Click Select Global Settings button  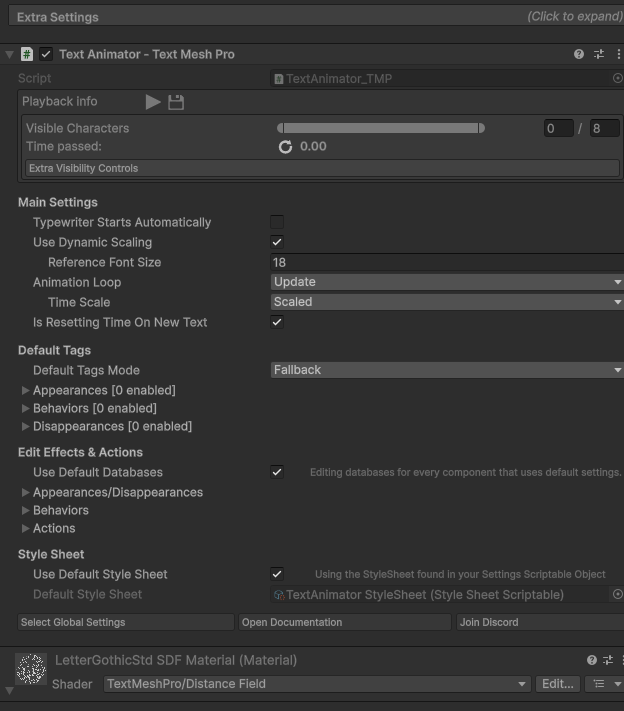126,622
